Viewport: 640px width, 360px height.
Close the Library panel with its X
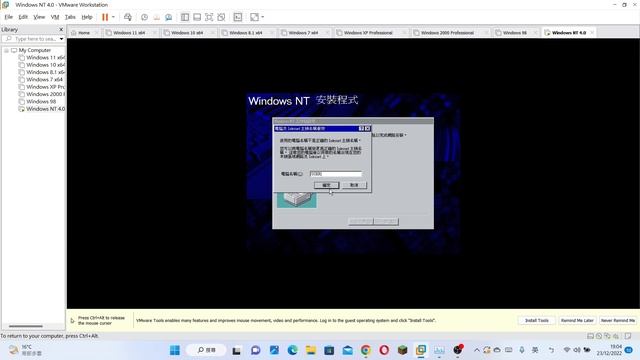pos(61,29)
